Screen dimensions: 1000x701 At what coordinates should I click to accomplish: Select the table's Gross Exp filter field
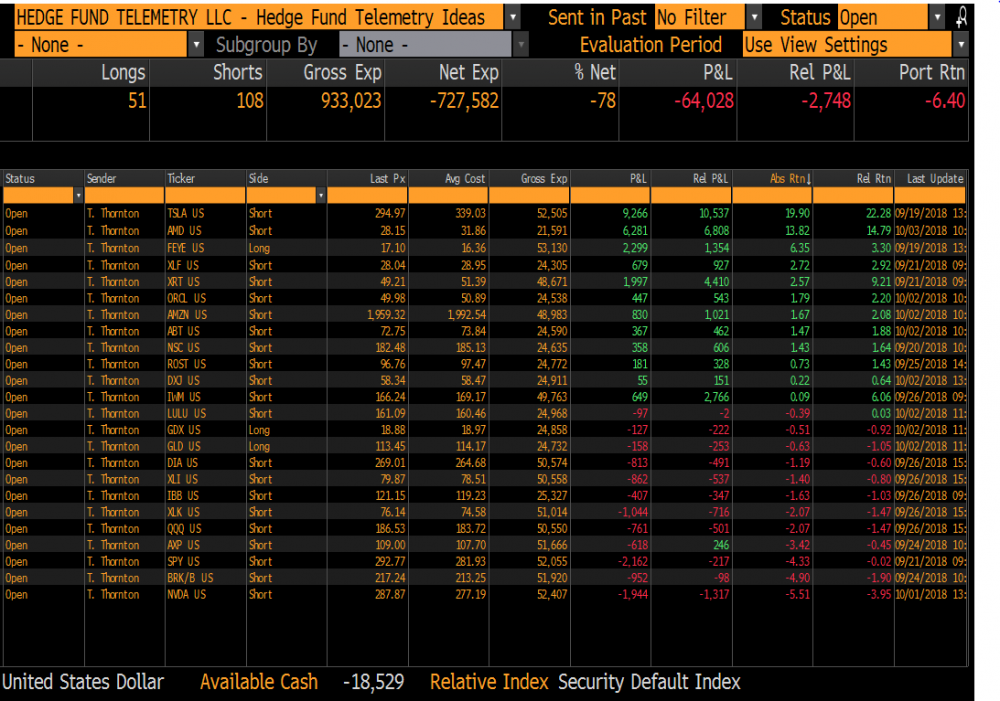point(529,195)
